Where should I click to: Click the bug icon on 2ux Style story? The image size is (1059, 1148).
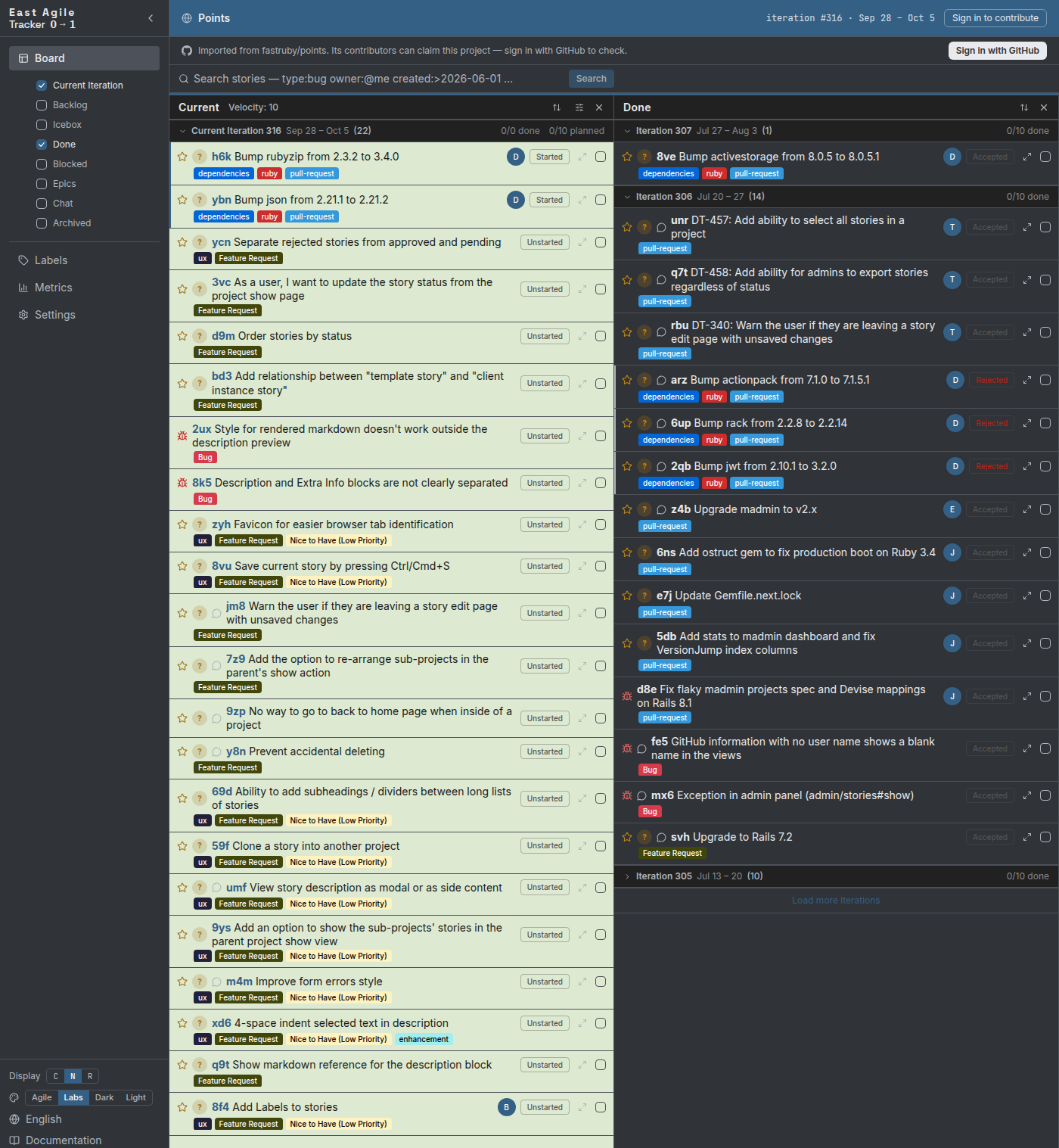click(182, 436)
